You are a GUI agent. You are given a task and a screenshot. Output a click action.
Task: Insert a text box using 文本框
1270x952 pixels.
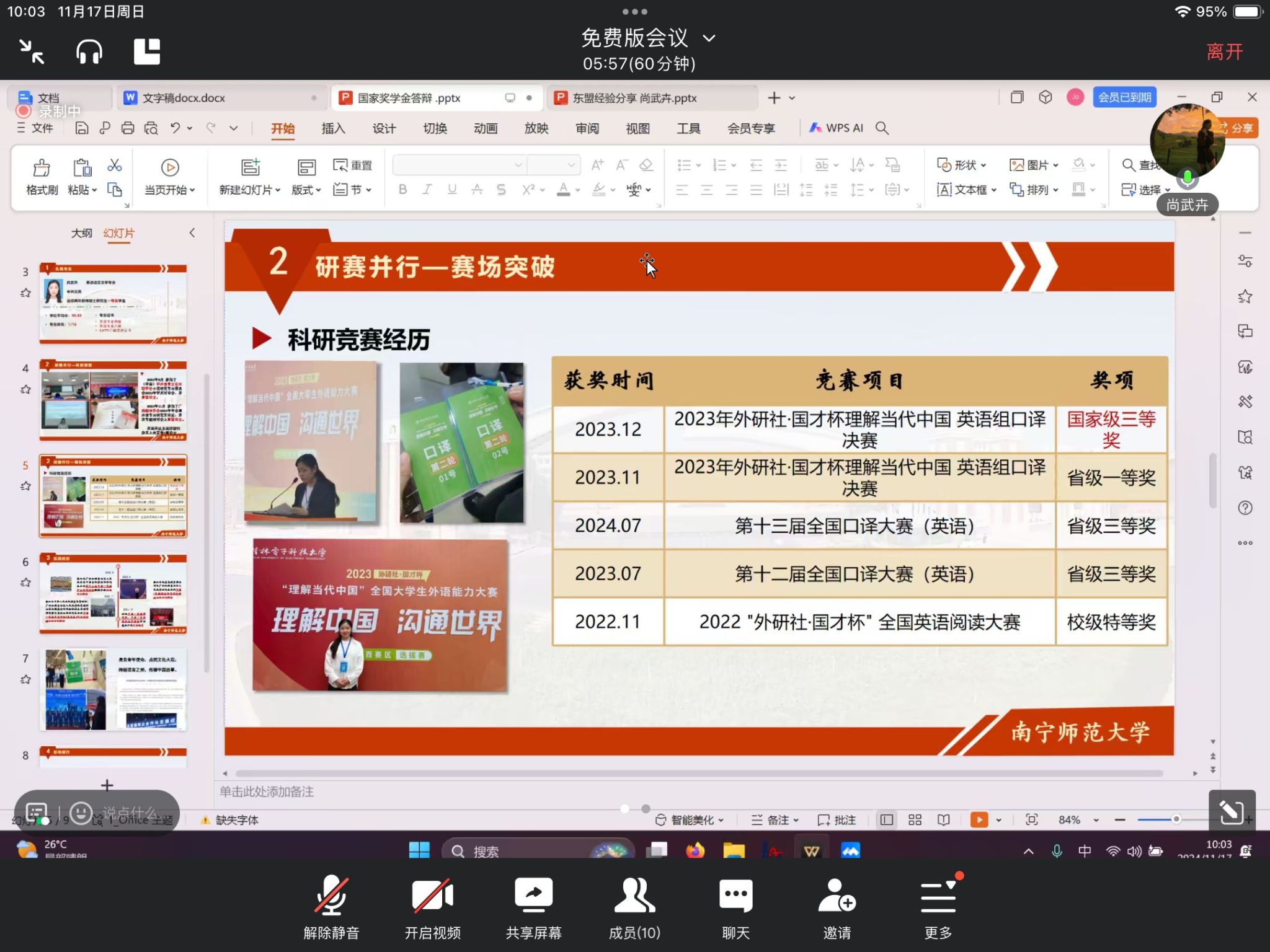[966, 190]
